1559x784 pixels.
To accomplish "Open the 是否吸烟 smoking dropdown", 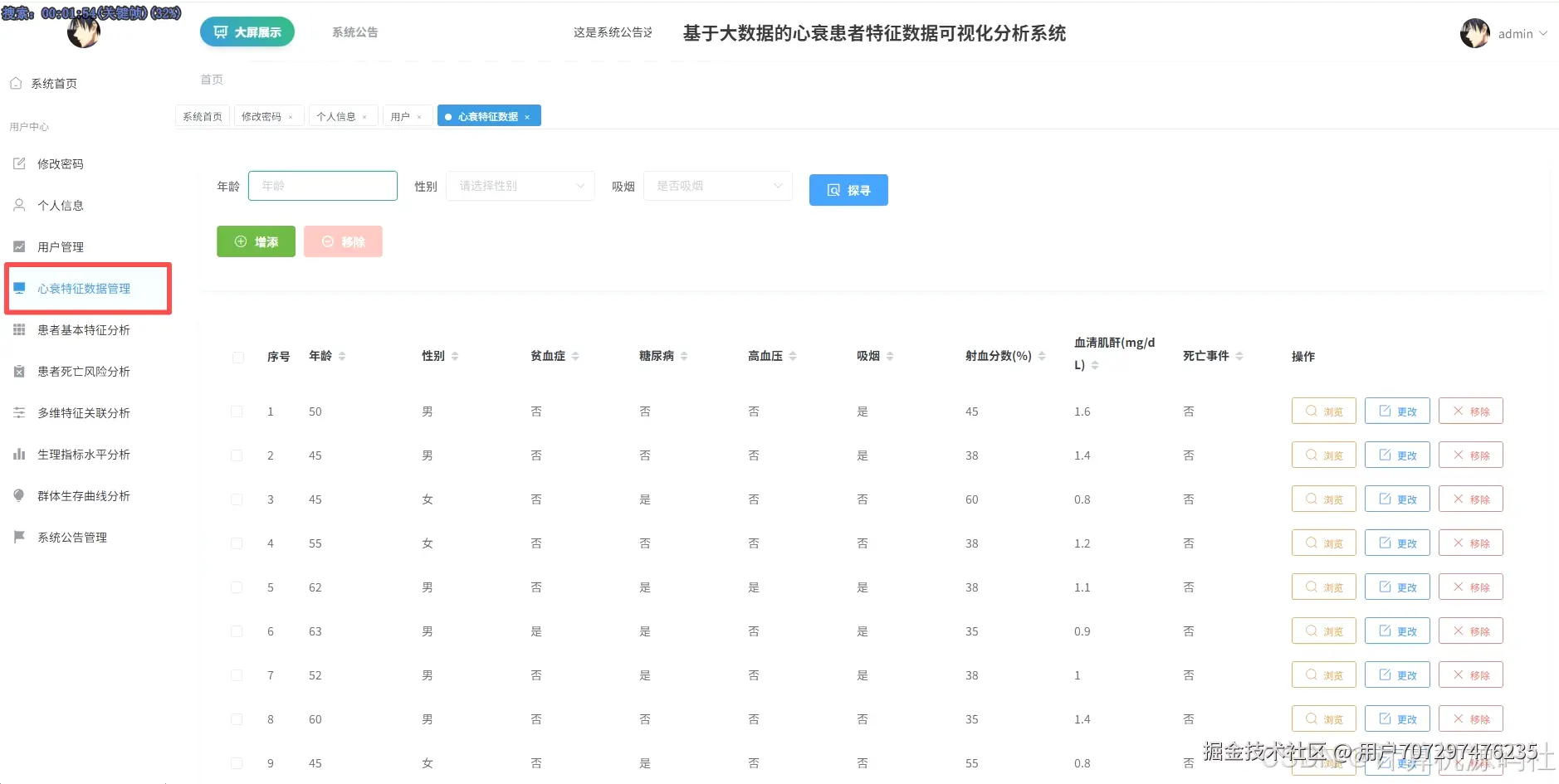I will (x=716, y=186).
